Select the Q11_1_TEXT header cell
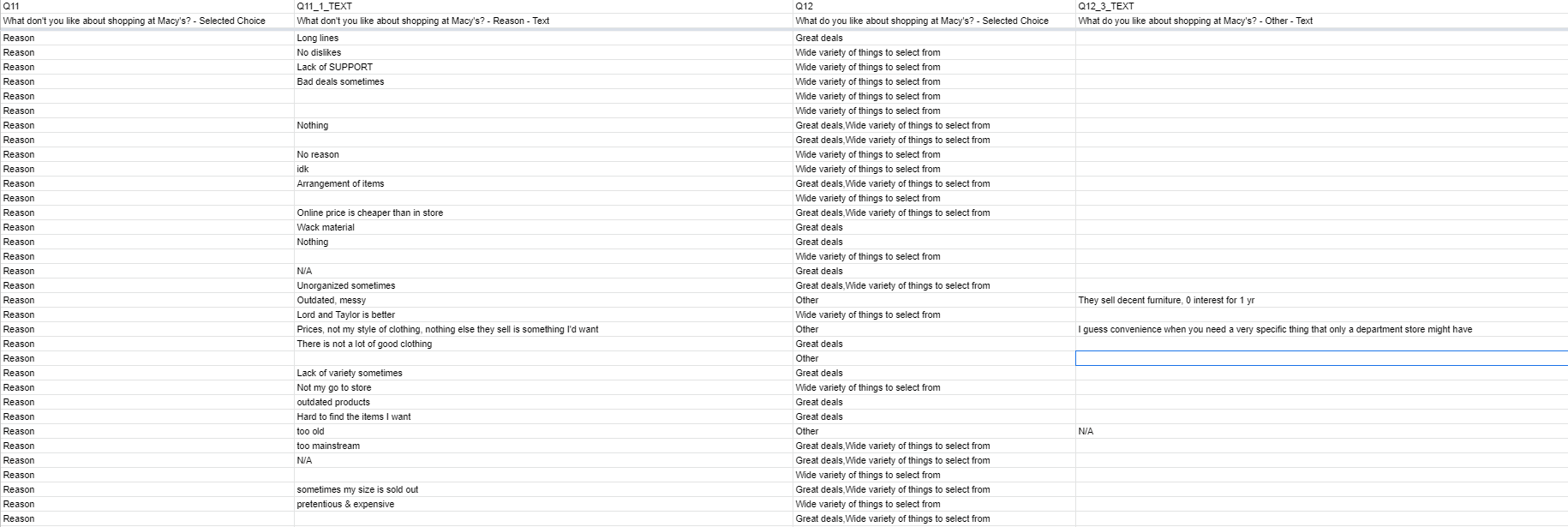The height and width of the screenshot is (527, 1568). click(543, 6)
